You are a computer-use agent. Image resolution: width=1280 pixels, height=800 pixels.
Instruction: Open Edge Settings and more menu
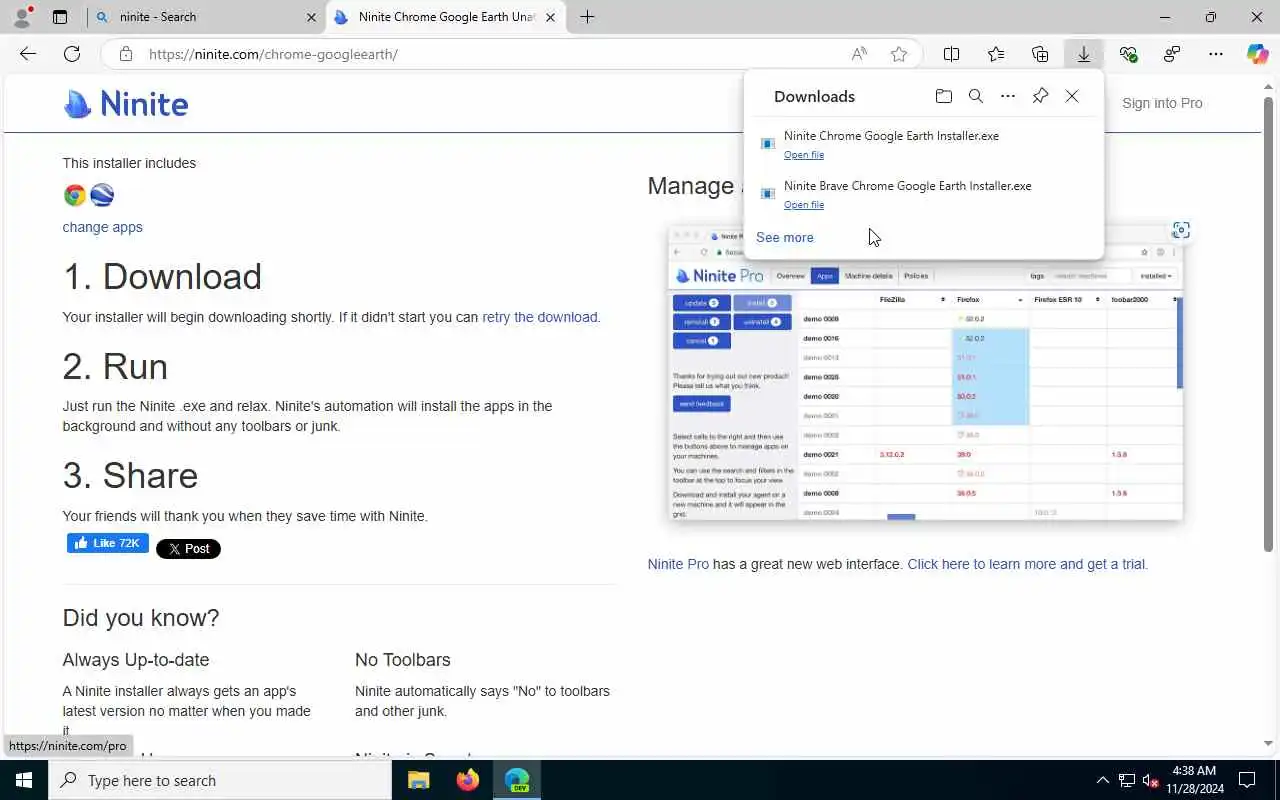tap(1216, 54)
